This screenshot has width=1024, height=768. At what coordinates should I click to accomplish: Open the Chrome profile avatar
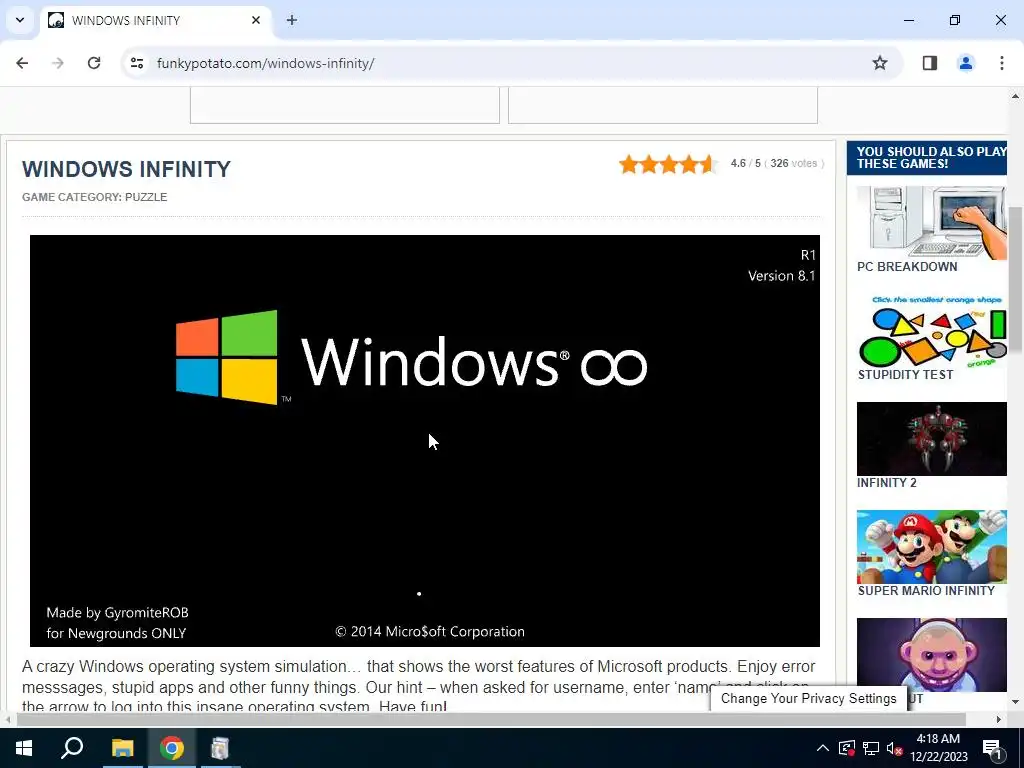click(965, 63)
